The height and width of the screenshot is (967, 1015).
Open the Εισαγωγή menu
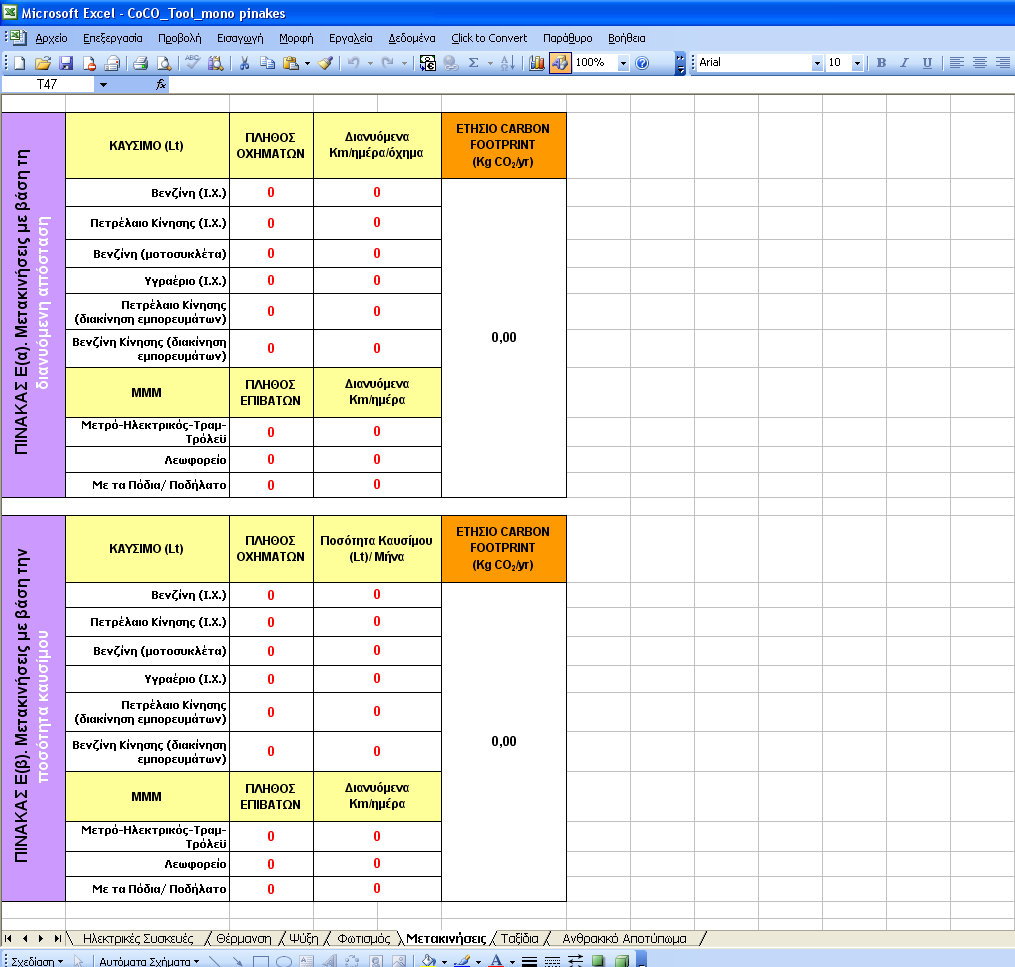240,38
